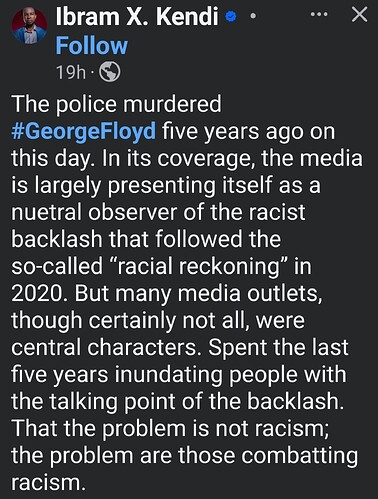This screenshot has width=378, height=499.
Task: Click the blue verified badge
Action: (x=231, y=16)
